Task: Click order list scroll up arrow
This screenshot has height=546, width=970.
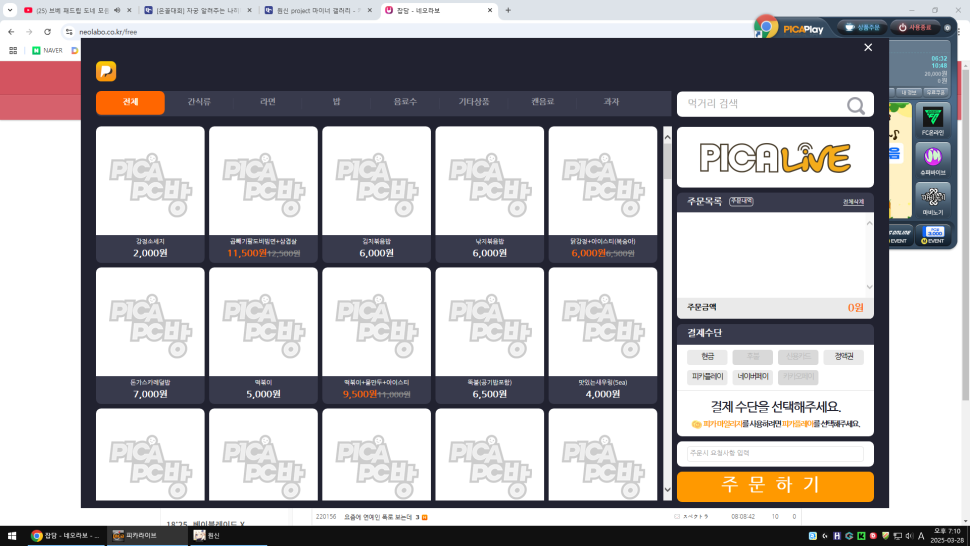Action: [x=869, y=223]
